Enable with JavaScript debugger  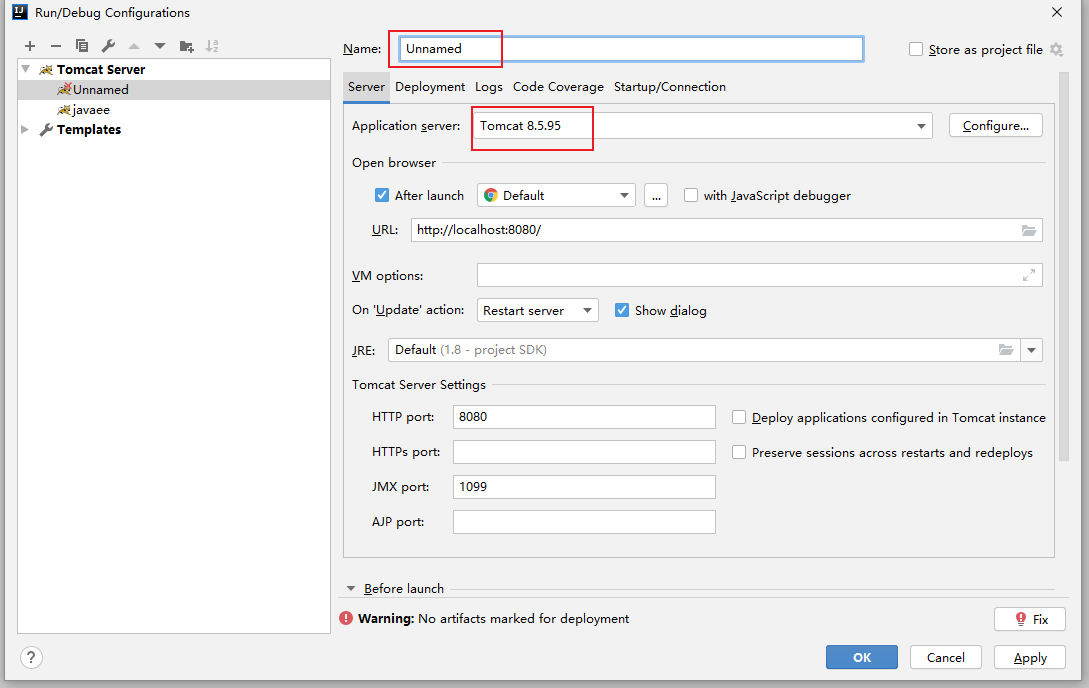click(690, 195)
